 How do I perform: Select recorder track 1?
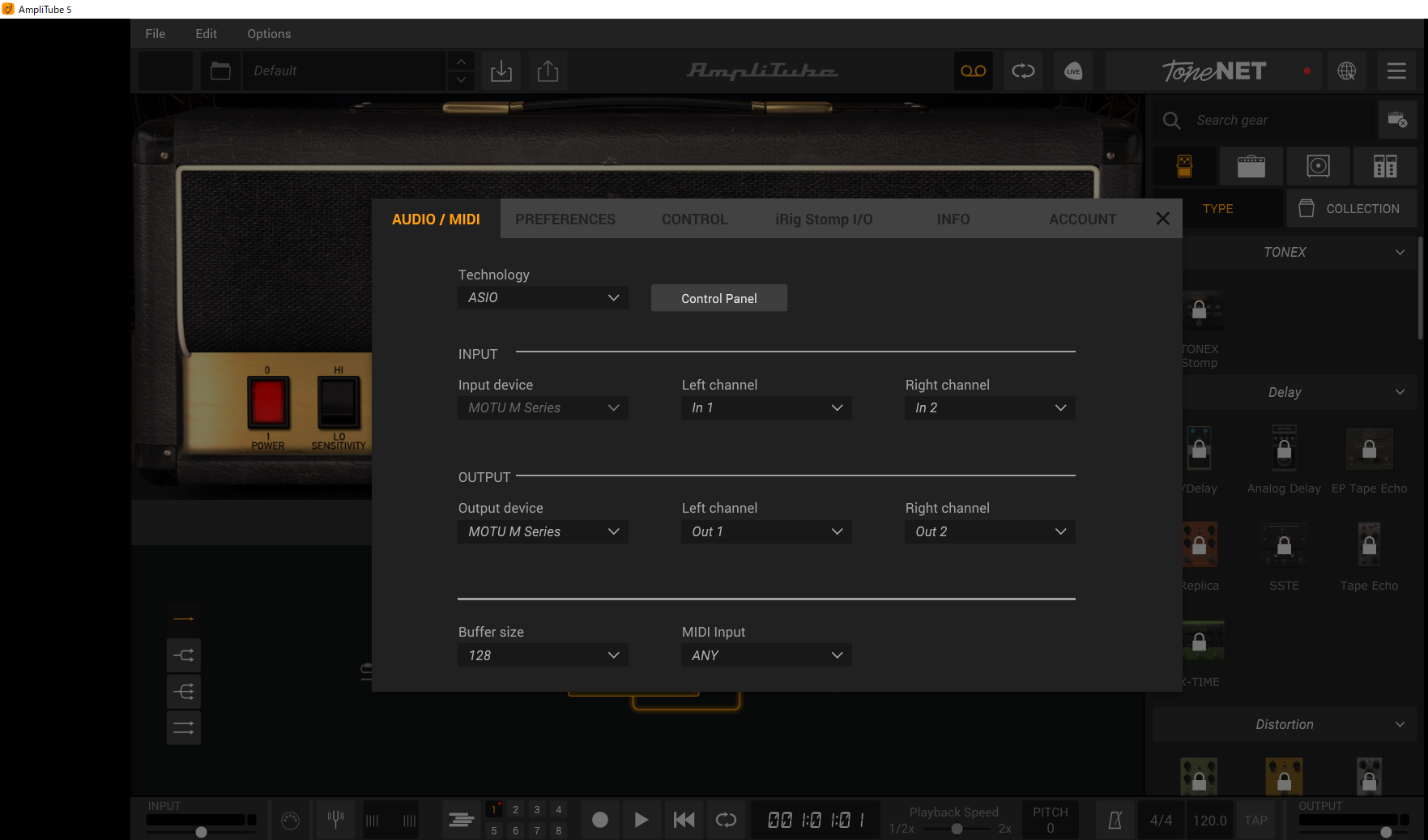(x=493, y=809)
